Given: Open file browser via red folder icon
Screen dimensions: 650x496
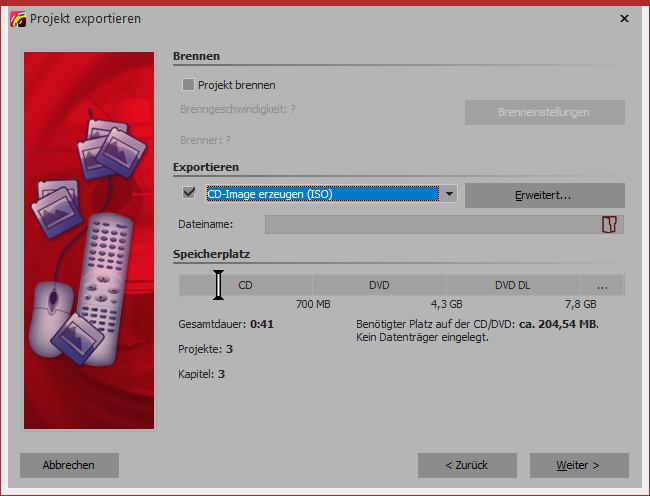Looking at the screenshot, I should point(608,224).
